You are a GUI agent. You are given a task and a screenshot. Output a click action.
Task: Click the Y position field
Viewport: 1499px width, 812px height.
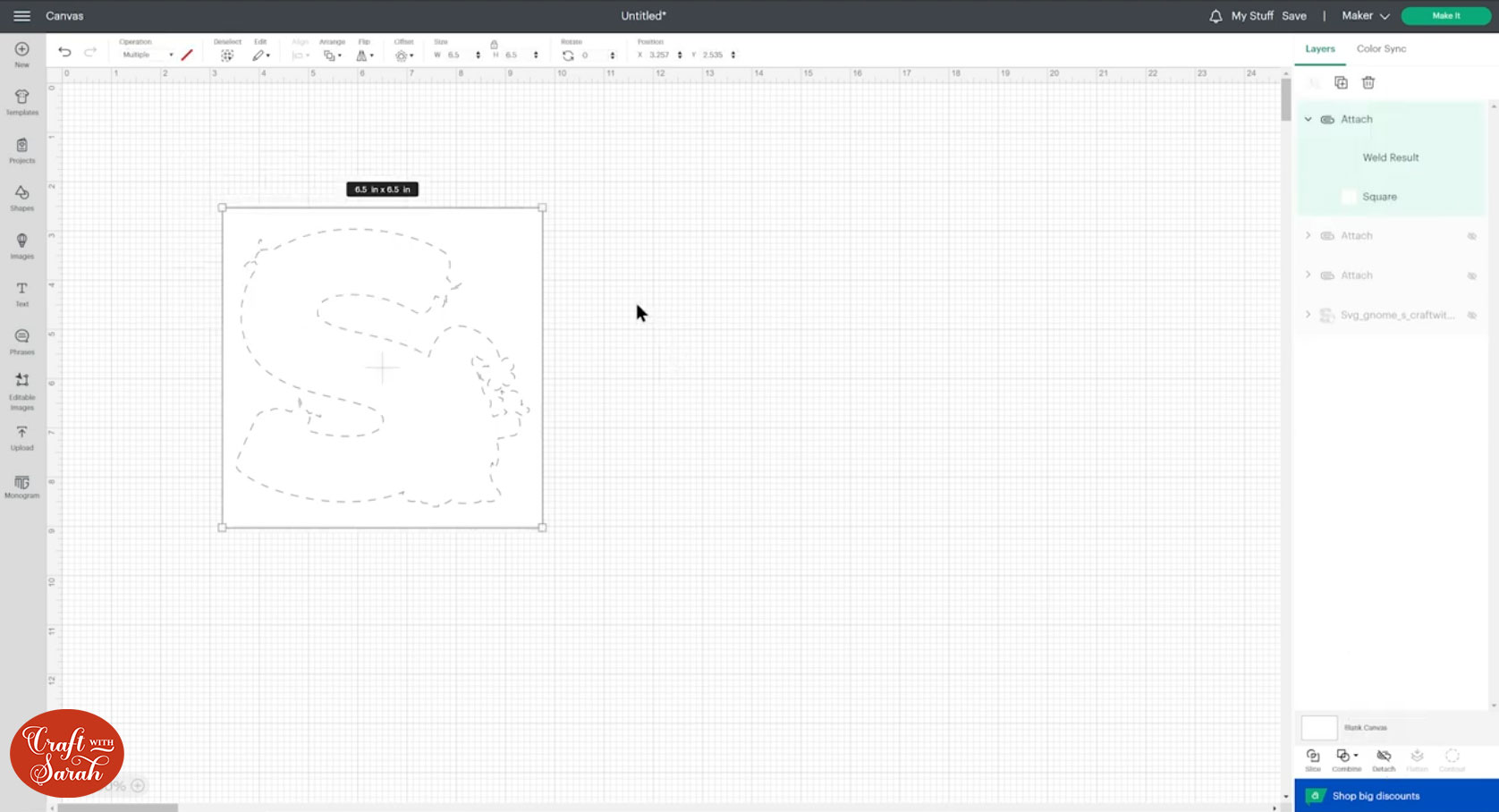tap(714, 55)
